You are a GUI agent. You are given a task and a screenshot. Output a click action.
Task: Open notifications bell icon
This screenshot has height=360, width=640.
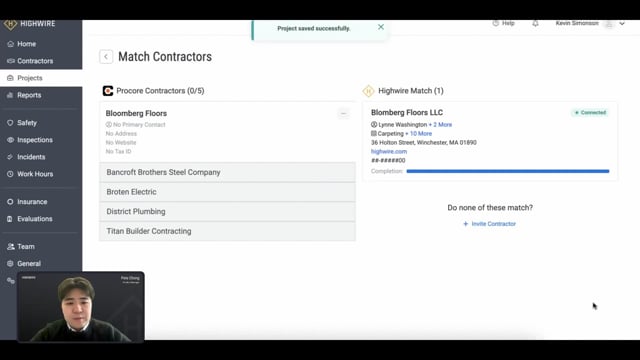click(535, 24)
